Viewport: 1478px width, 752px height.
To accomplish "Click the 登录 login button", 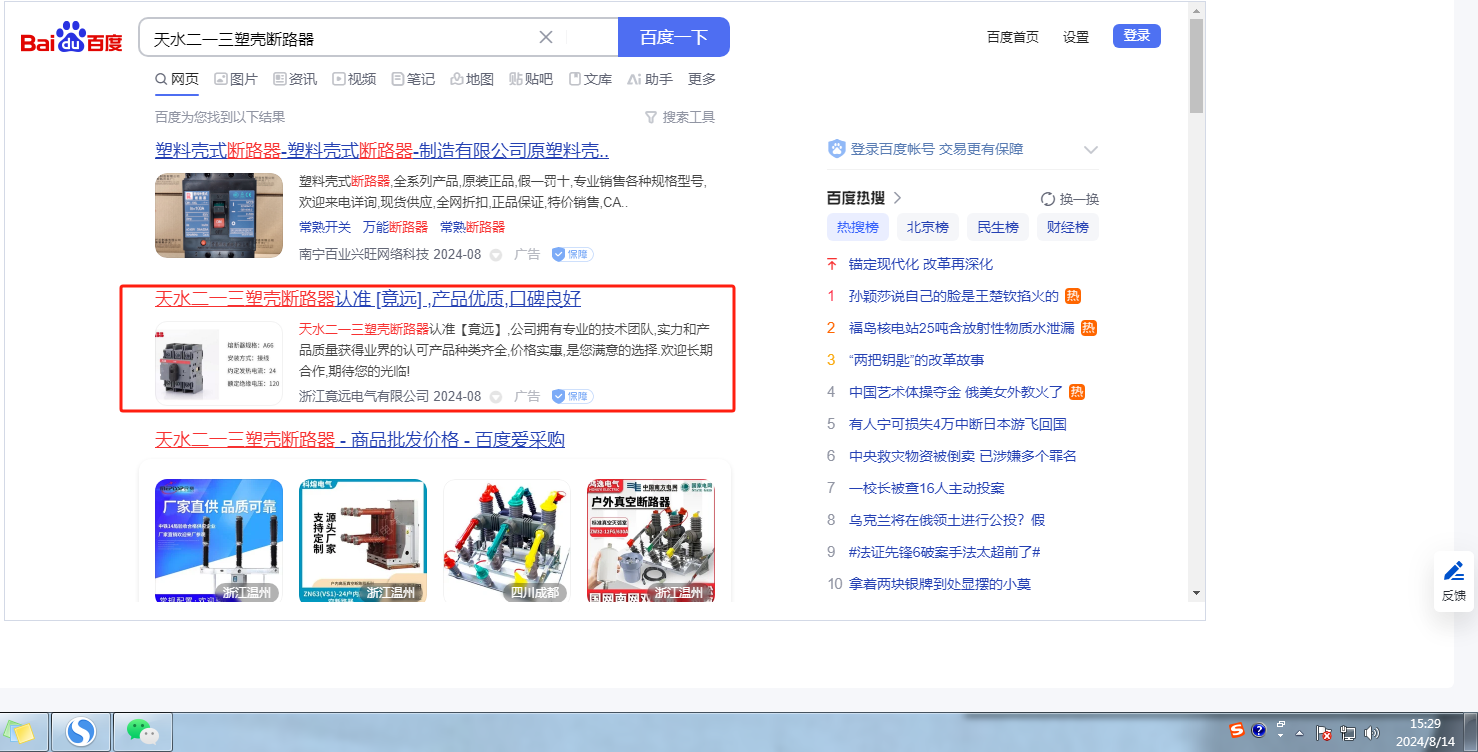I will click(1136, 36).
